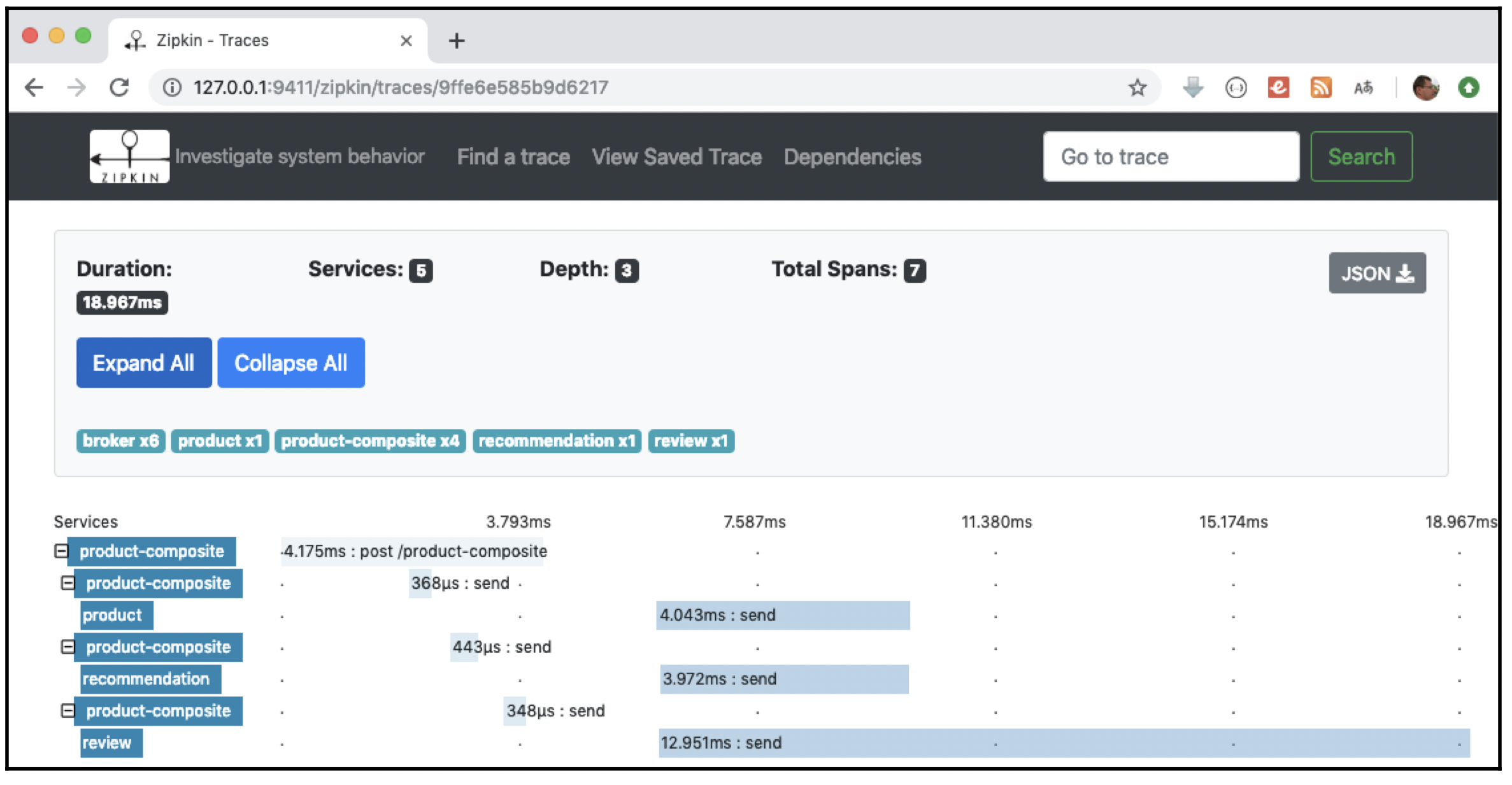Reload the page with the refresh icon
Viewport: 1512px width, 785px height.
point(120,87)
